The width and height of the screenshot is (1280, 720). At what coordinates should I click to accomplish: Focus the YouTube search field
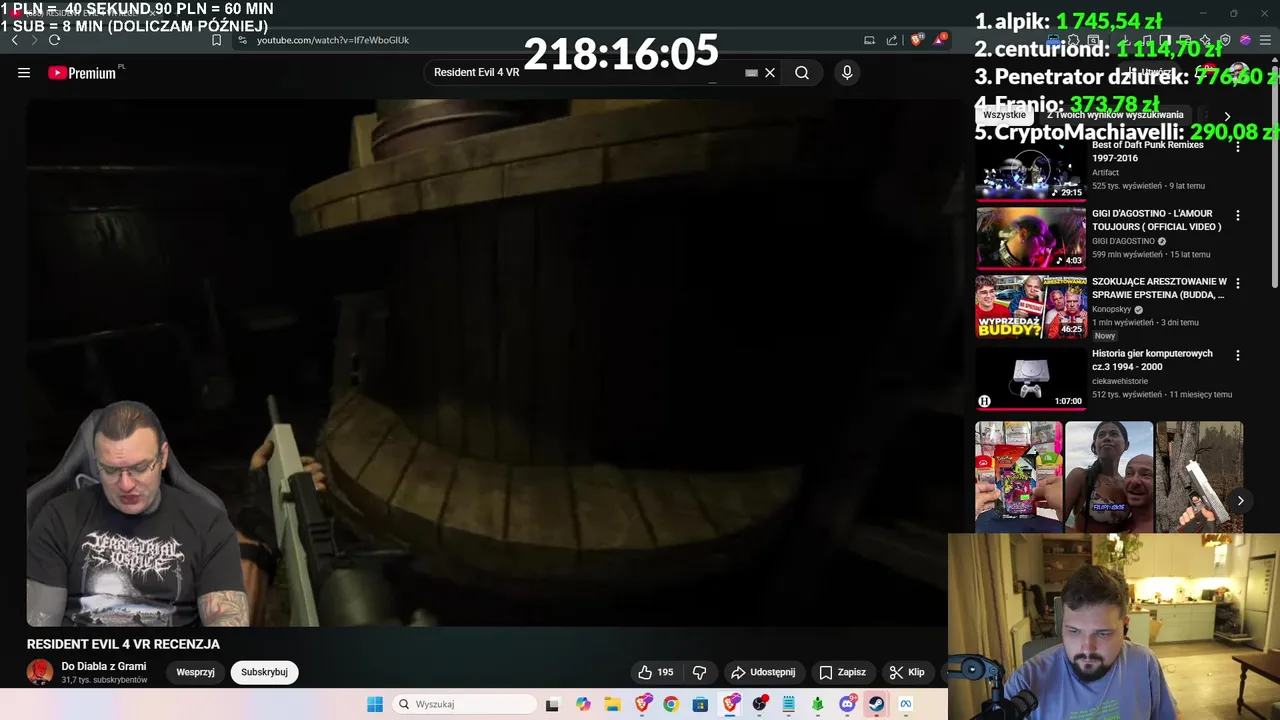585,73
